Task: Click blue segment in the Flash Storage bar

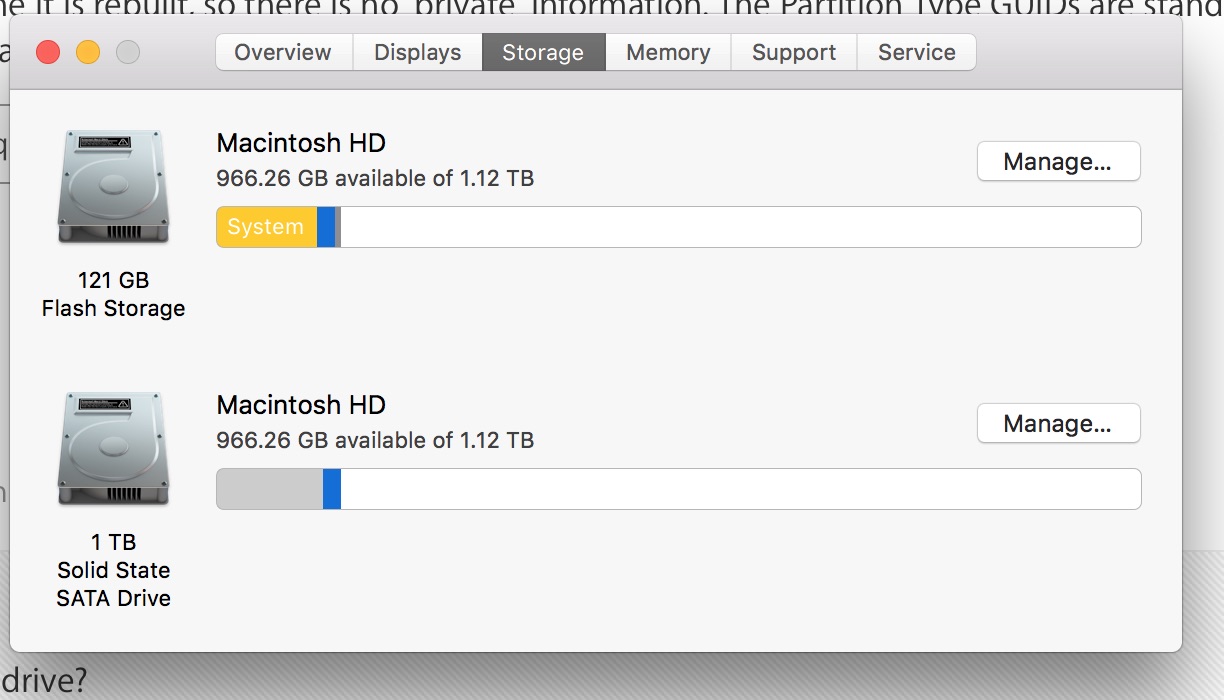Action: click(x=326, y=227)
